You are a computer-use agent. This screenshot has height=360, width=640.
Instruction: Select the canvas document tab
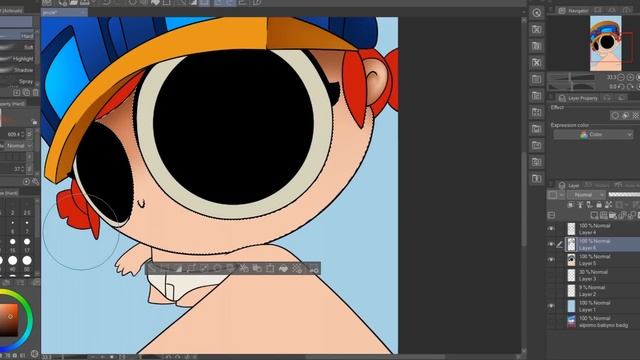(64, 12)
